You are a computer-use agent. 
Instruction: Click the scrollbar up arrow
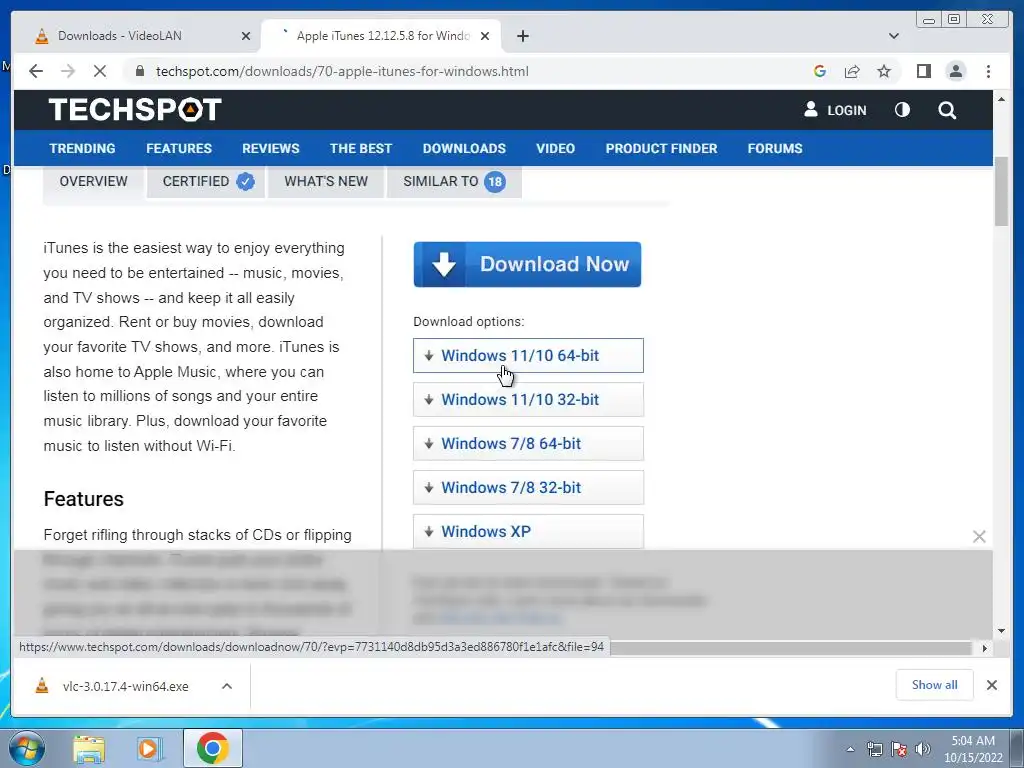click(1001, 99)
